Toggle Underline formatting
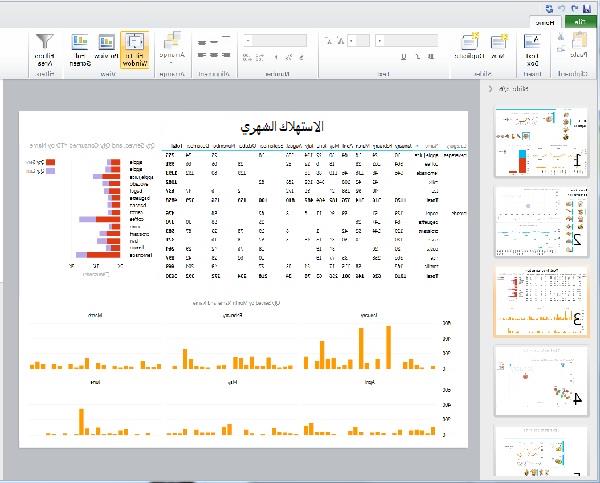Screen dimensions: 600x483 [x=404, y=57]
